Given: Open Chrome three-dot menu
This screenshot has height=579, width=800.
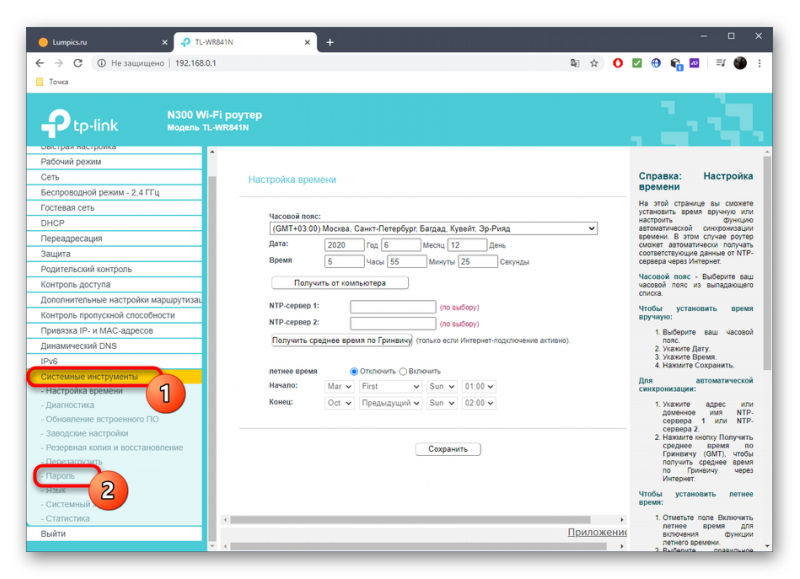Looking at the screenshot, I should [759, 63].
